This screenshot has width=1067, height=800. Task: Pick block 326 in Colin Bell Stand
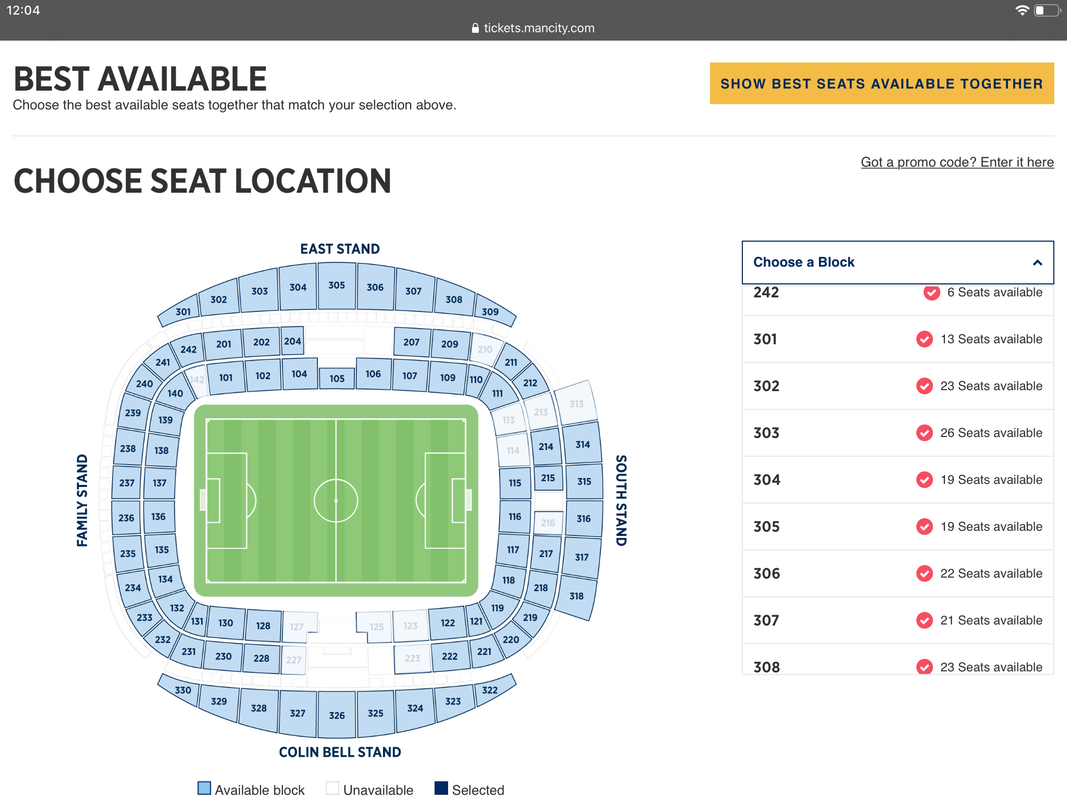[x=337, y=715]
